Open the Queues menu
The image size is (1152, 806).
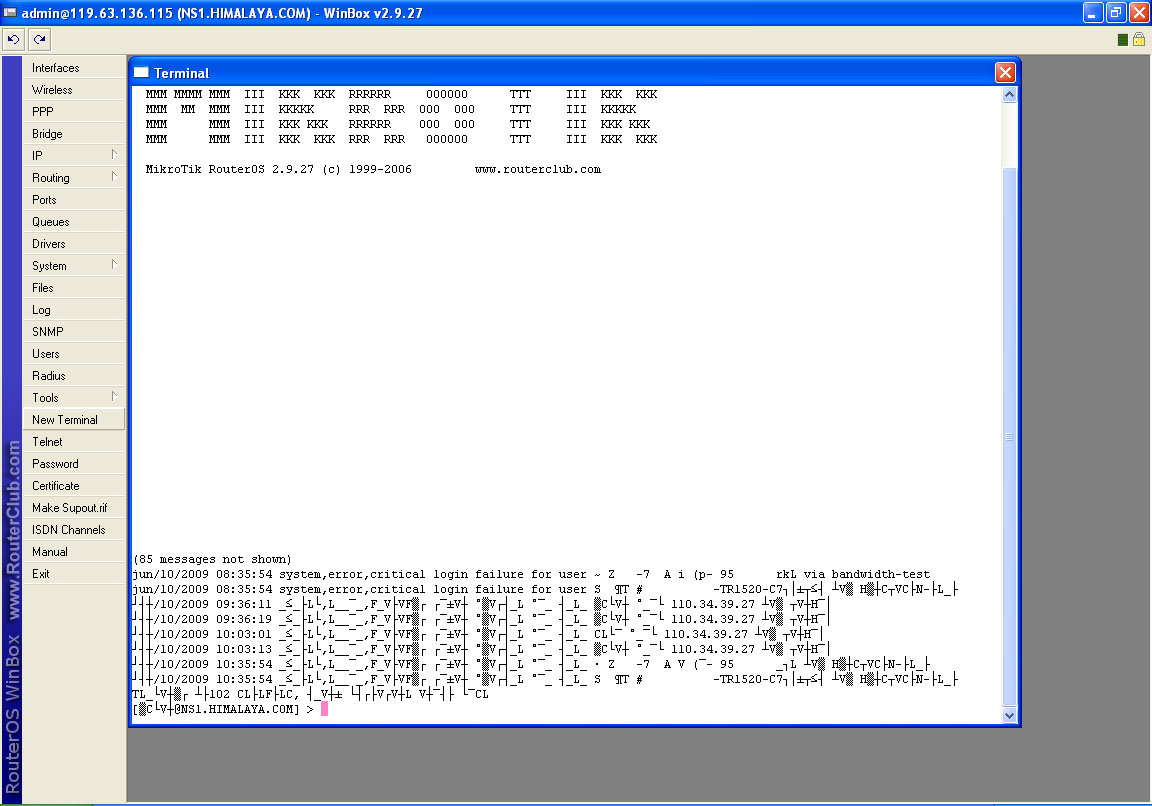(74, 222)
